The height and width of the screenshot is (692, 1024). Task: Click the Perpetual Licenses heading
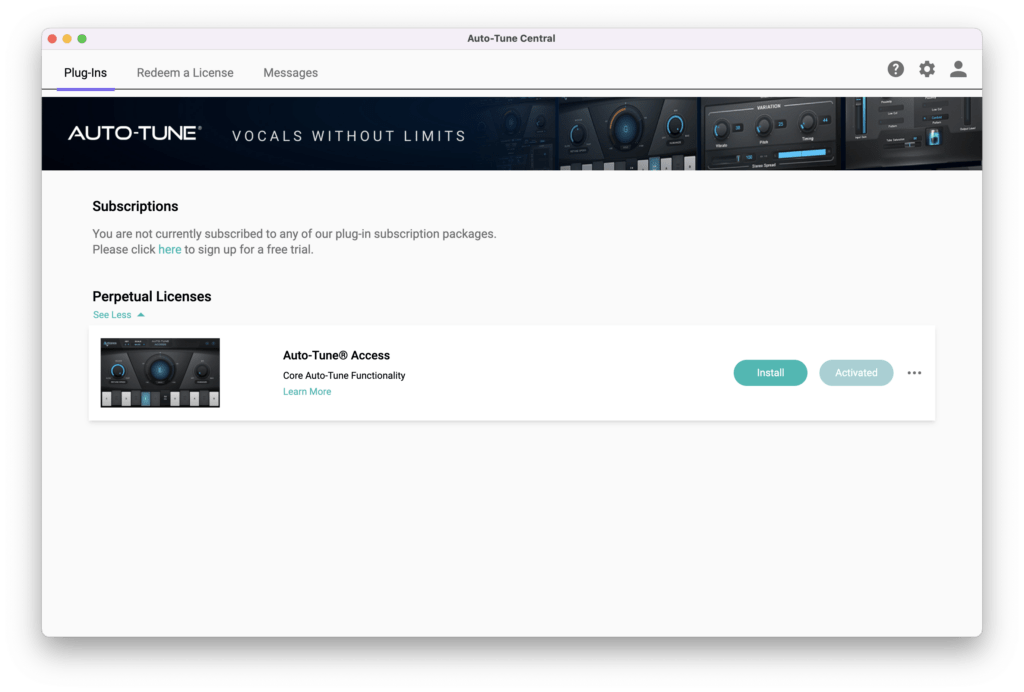pyautogui.click(x=152, y=296)
